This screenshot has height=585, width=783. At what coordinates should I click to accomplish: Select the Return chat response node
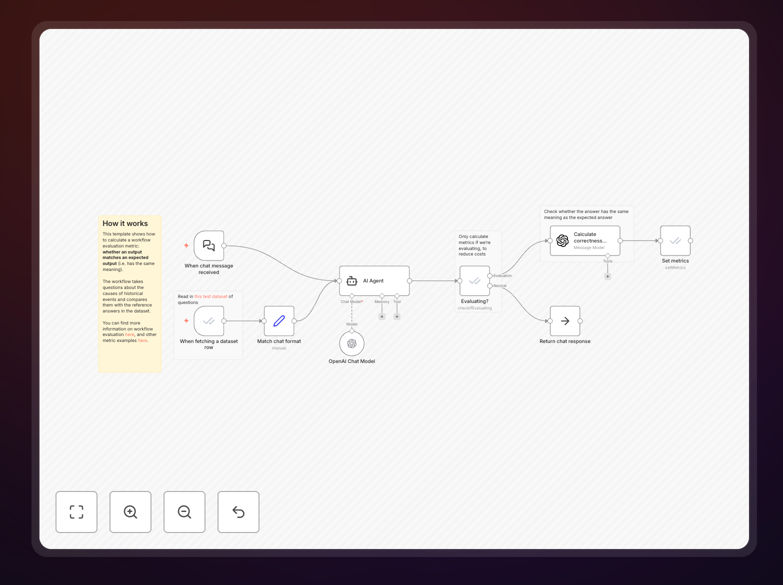click(x=565, y=321)
